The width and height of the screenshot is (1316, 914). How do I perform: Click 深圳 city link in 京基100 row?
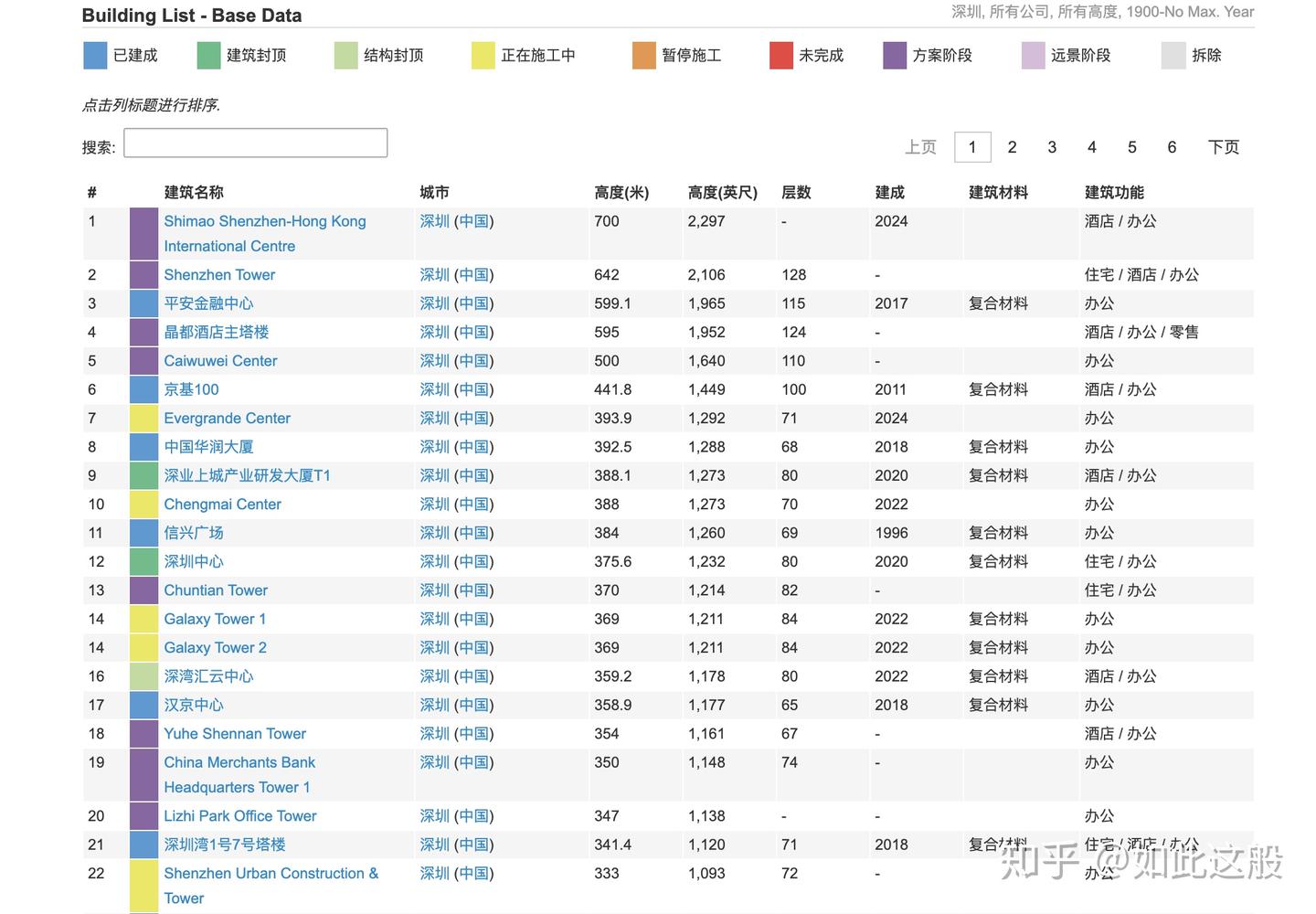coord(434,389)
